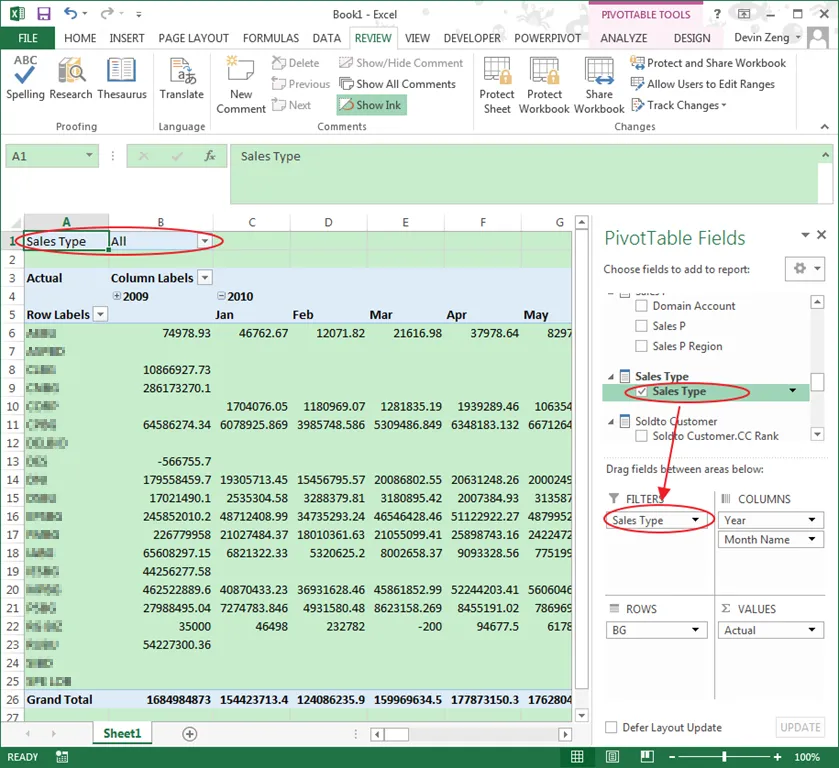
Task: Click the Save icon in the quick access toolbar
Action: coord(43,13)
